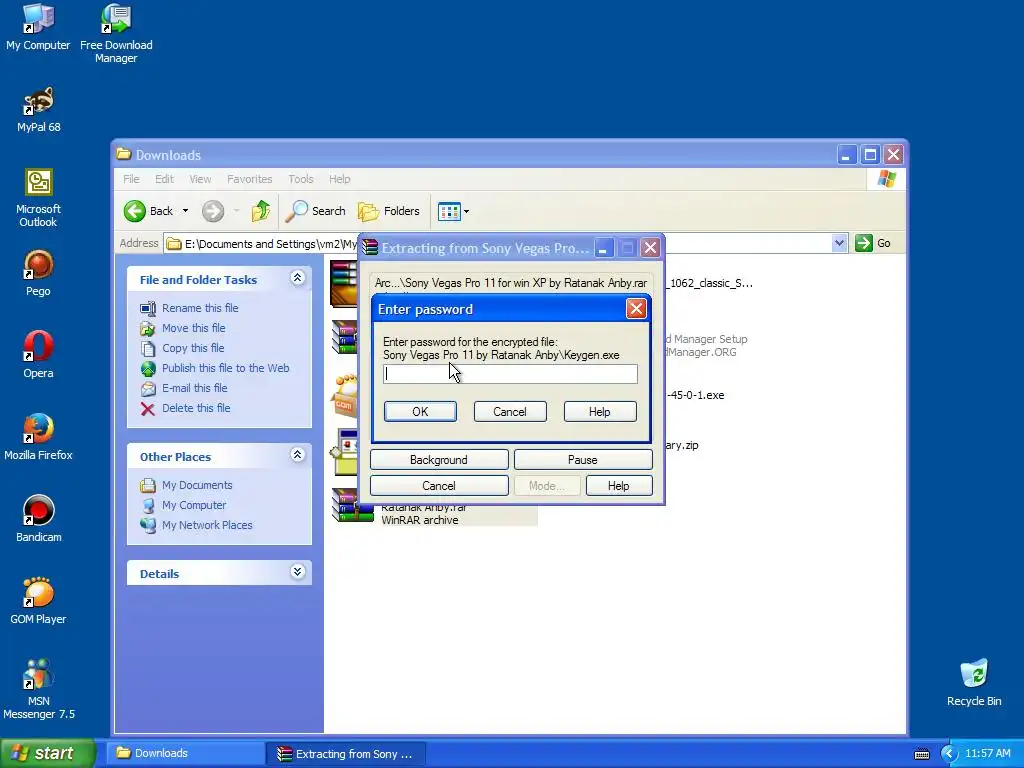The width and height of the screenshot is (1024, 768).
Task: Go to My Computer in Other Places
Action: [194, 505]
